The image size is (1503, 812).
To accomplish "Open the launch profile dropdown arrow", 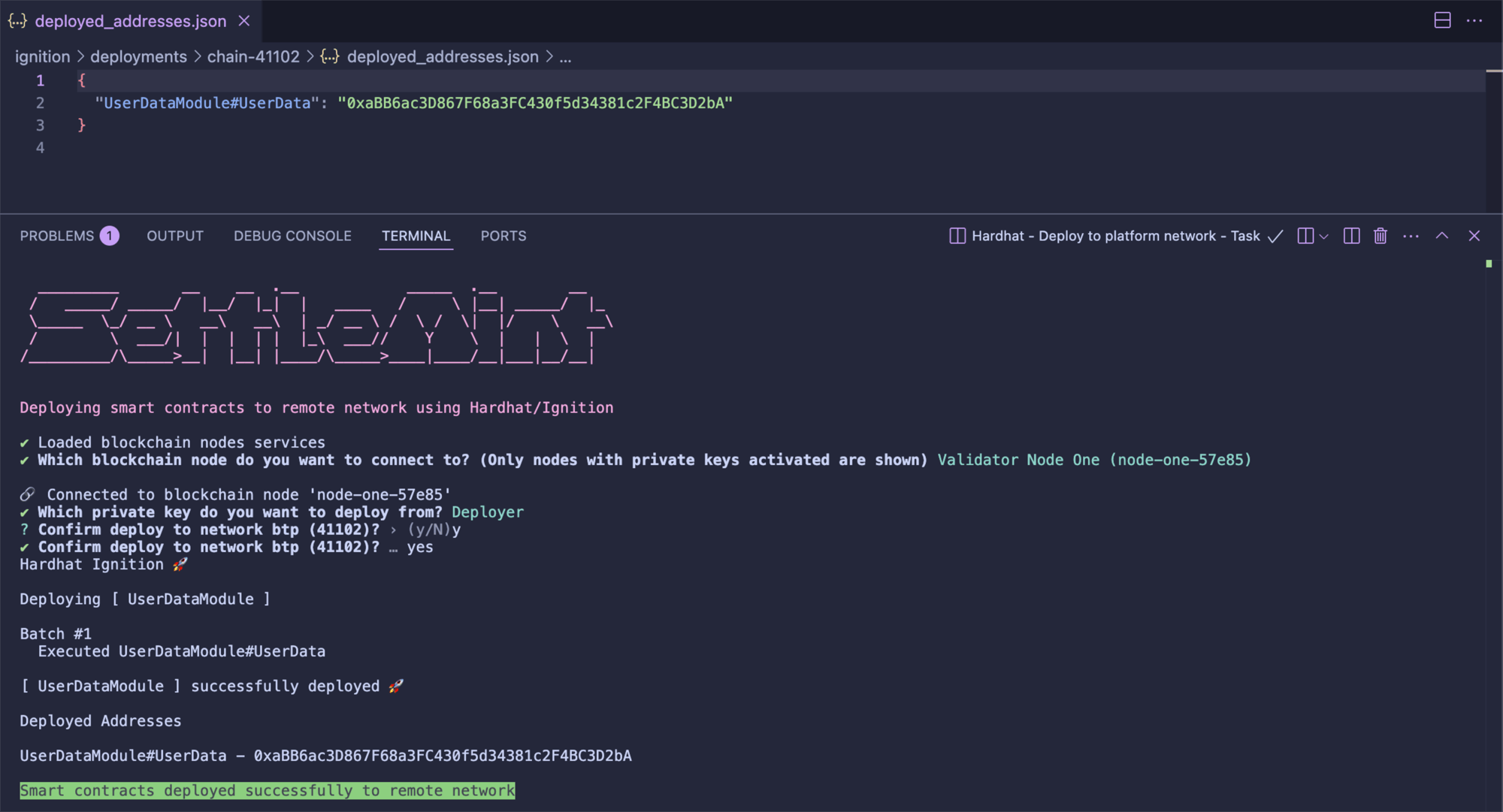I will point(1324,236).
